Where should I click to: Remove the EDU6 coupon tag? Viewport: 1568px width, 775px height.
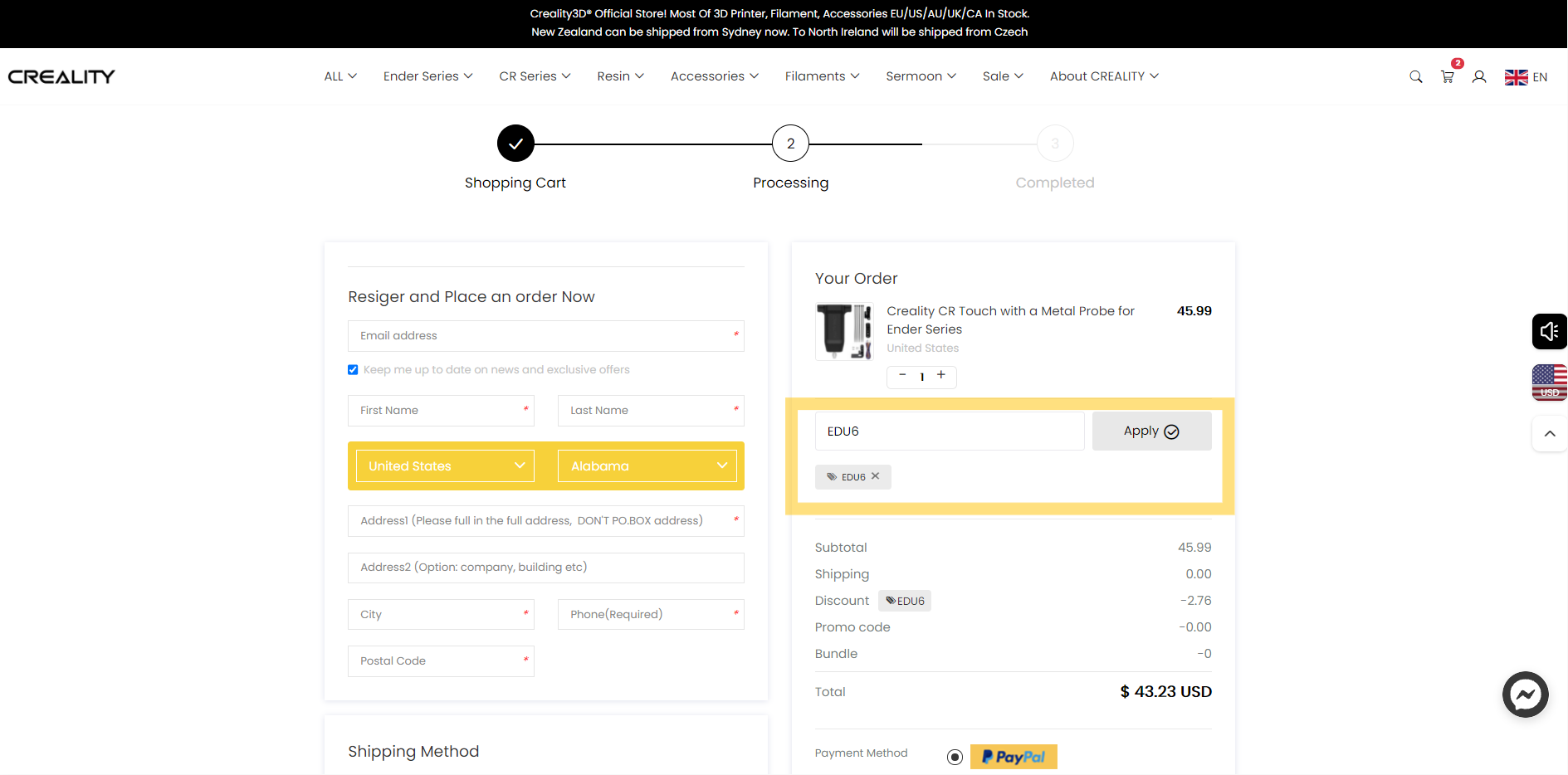(x=875, y=476)
